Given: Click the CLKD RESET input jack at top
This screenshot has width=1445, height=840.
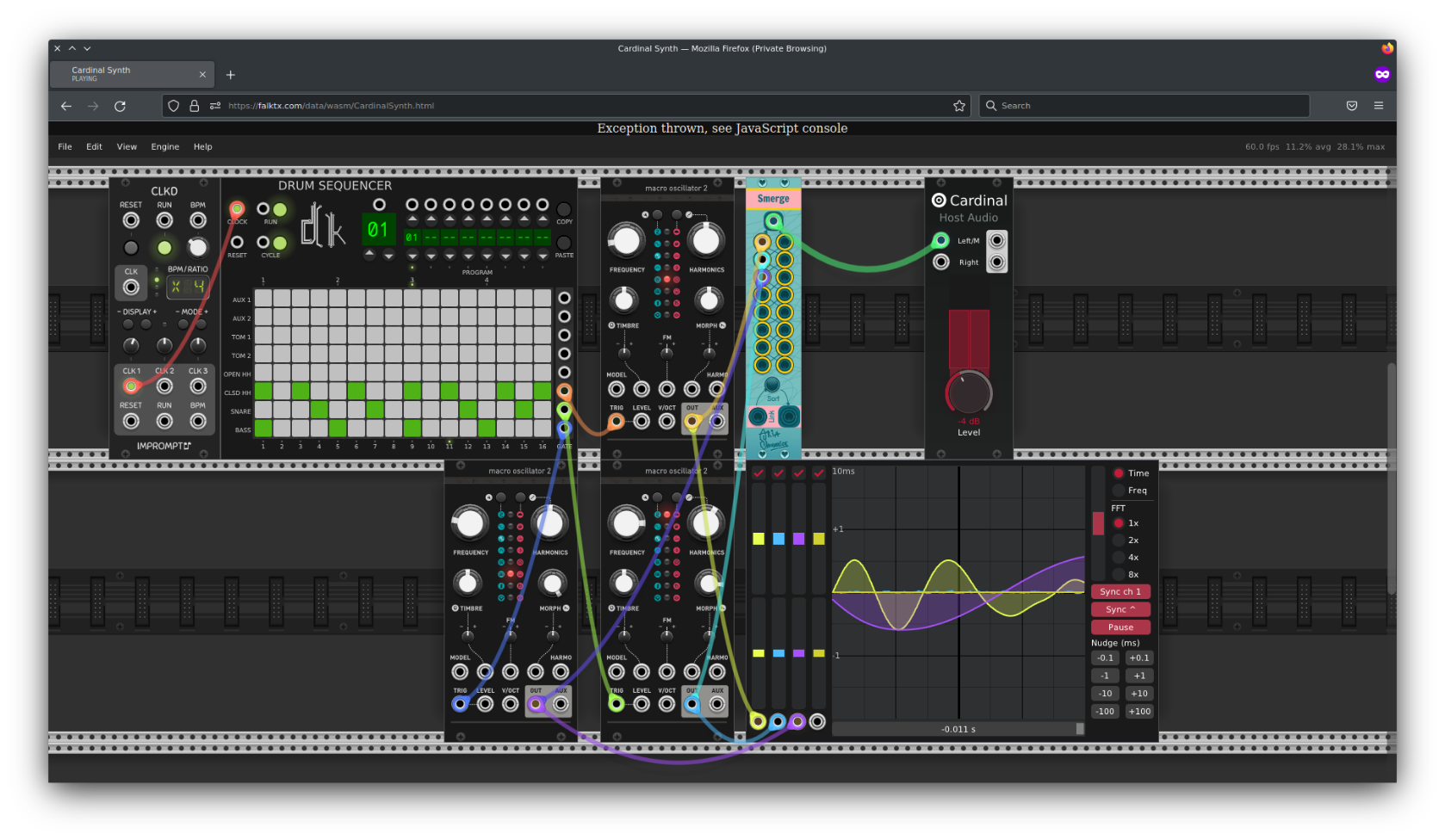Looking at the screenshot, I should (131, 220).
